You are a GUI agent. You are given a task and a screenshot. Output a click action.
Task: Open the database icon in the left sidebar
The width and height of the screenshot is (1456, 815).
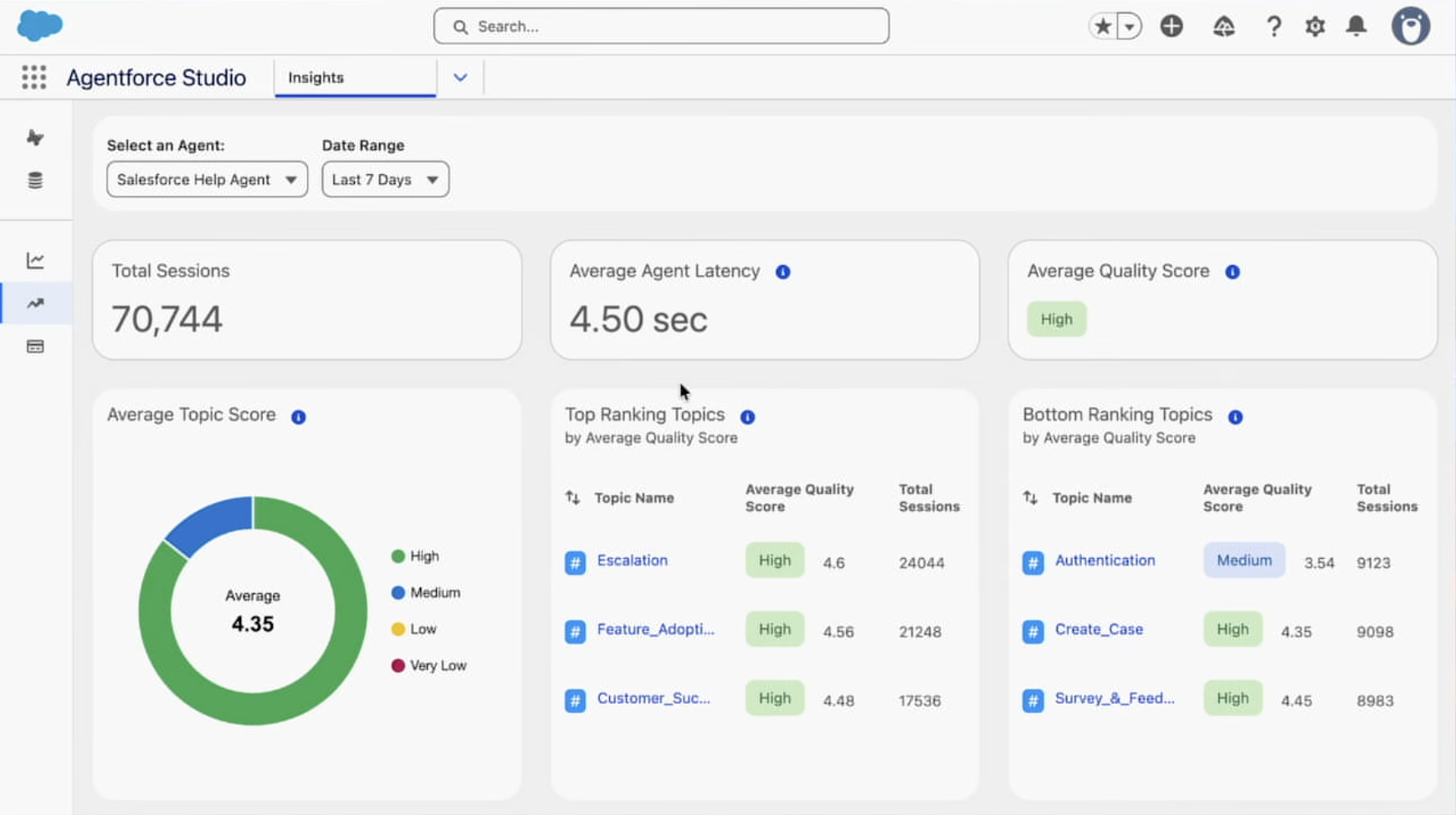tap(35, 179)
